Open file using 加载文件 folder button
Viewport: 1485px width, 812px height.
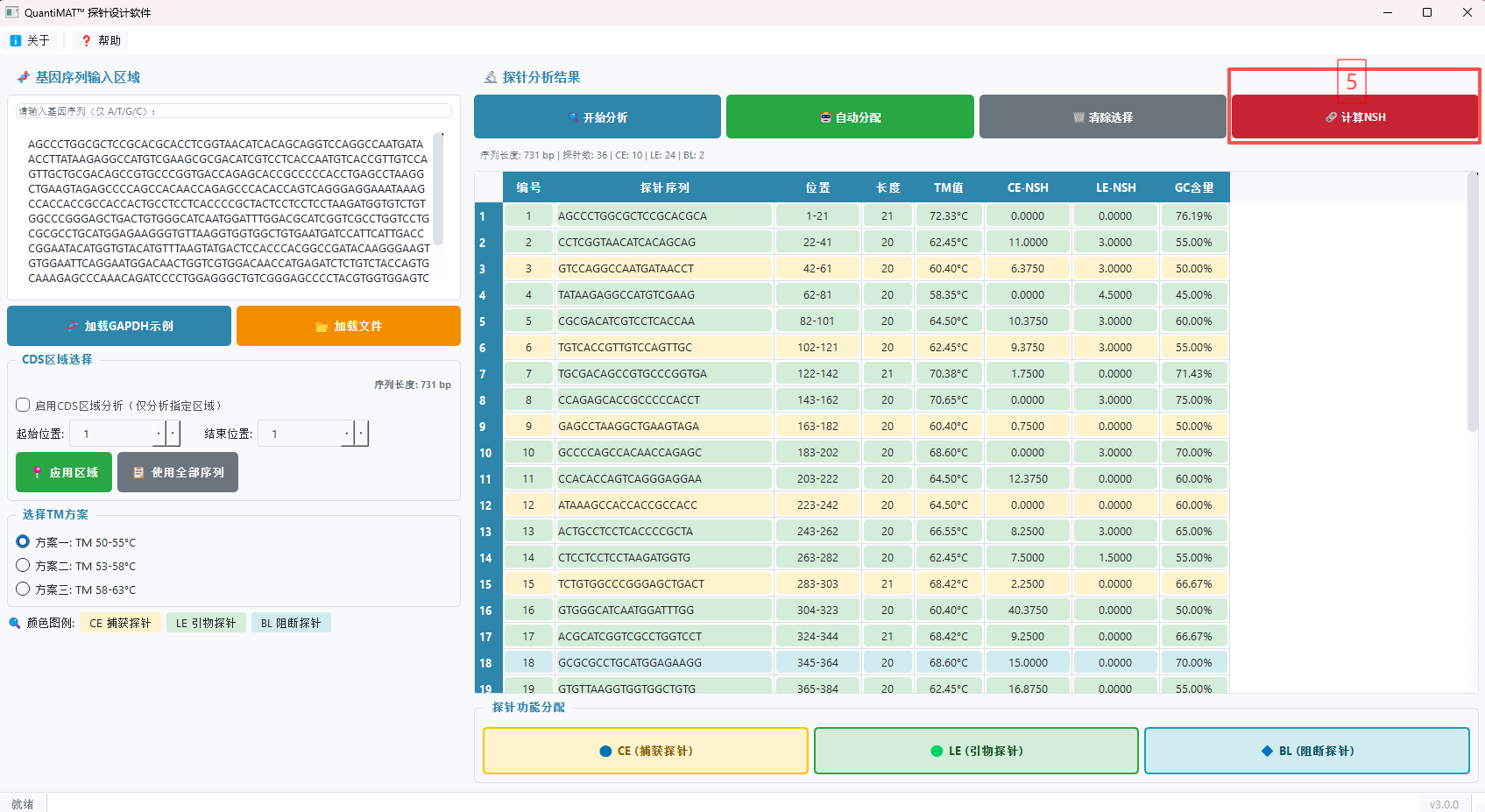(348, 326)
